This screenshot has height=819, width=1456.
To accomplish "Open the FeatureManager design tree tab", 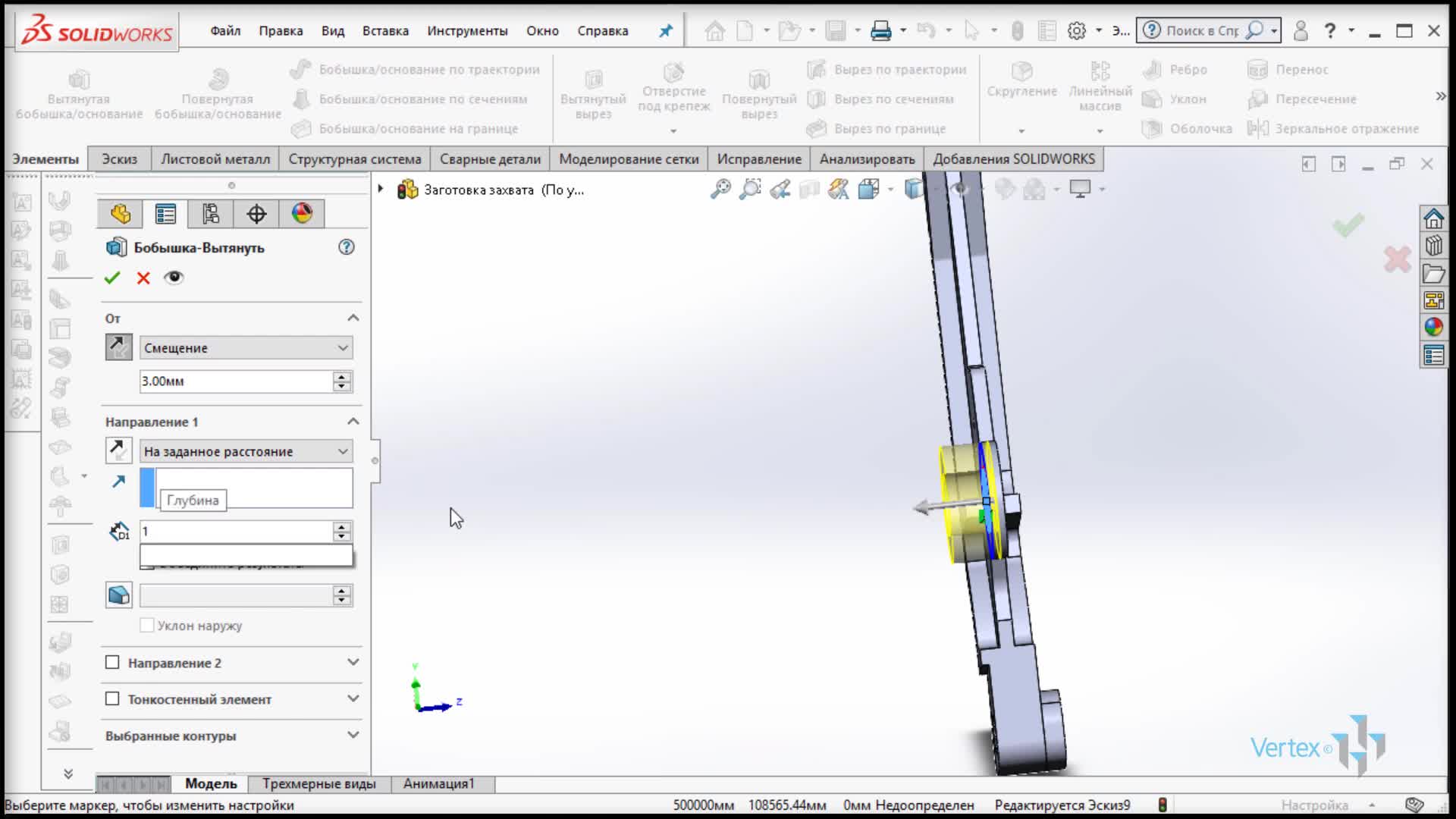I will pyautogui.click(x=120, y=214).
